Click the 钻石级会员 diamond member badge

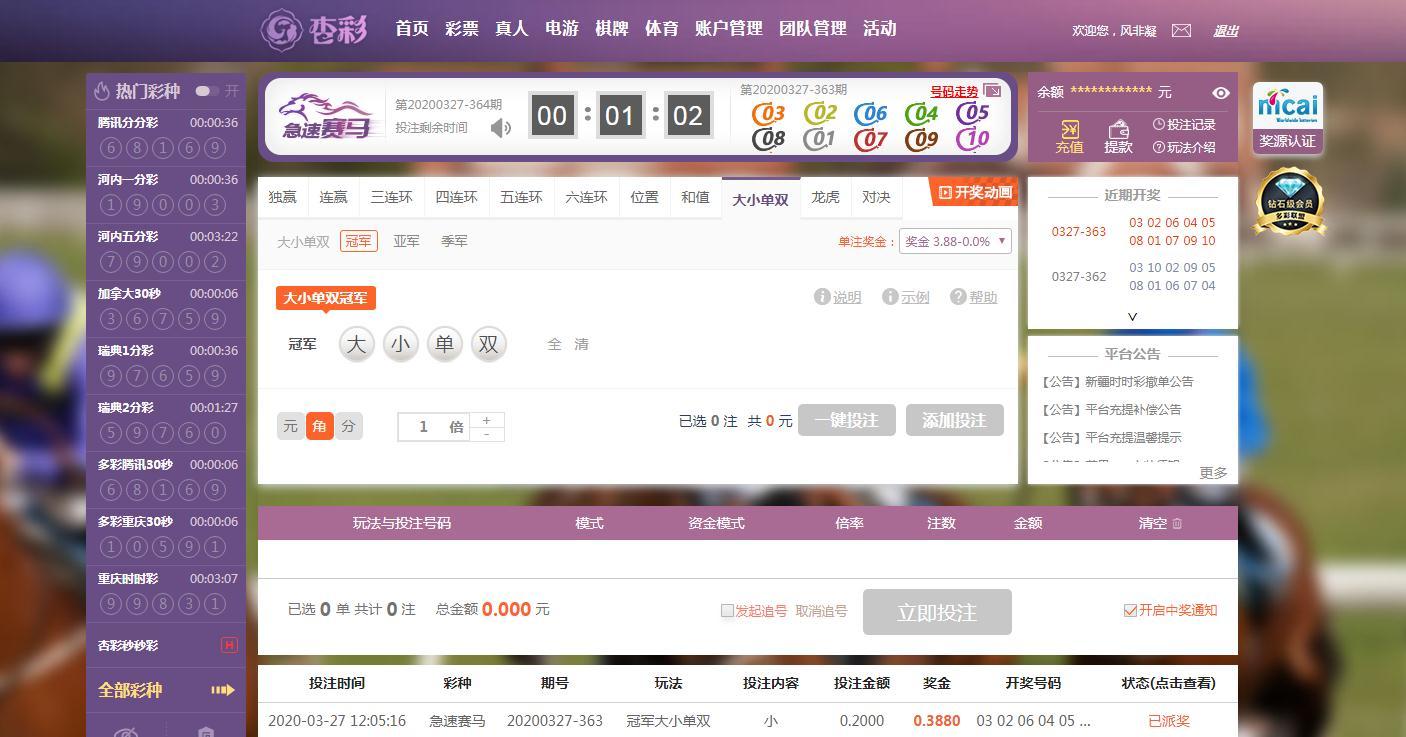(x=1290, y=202)
